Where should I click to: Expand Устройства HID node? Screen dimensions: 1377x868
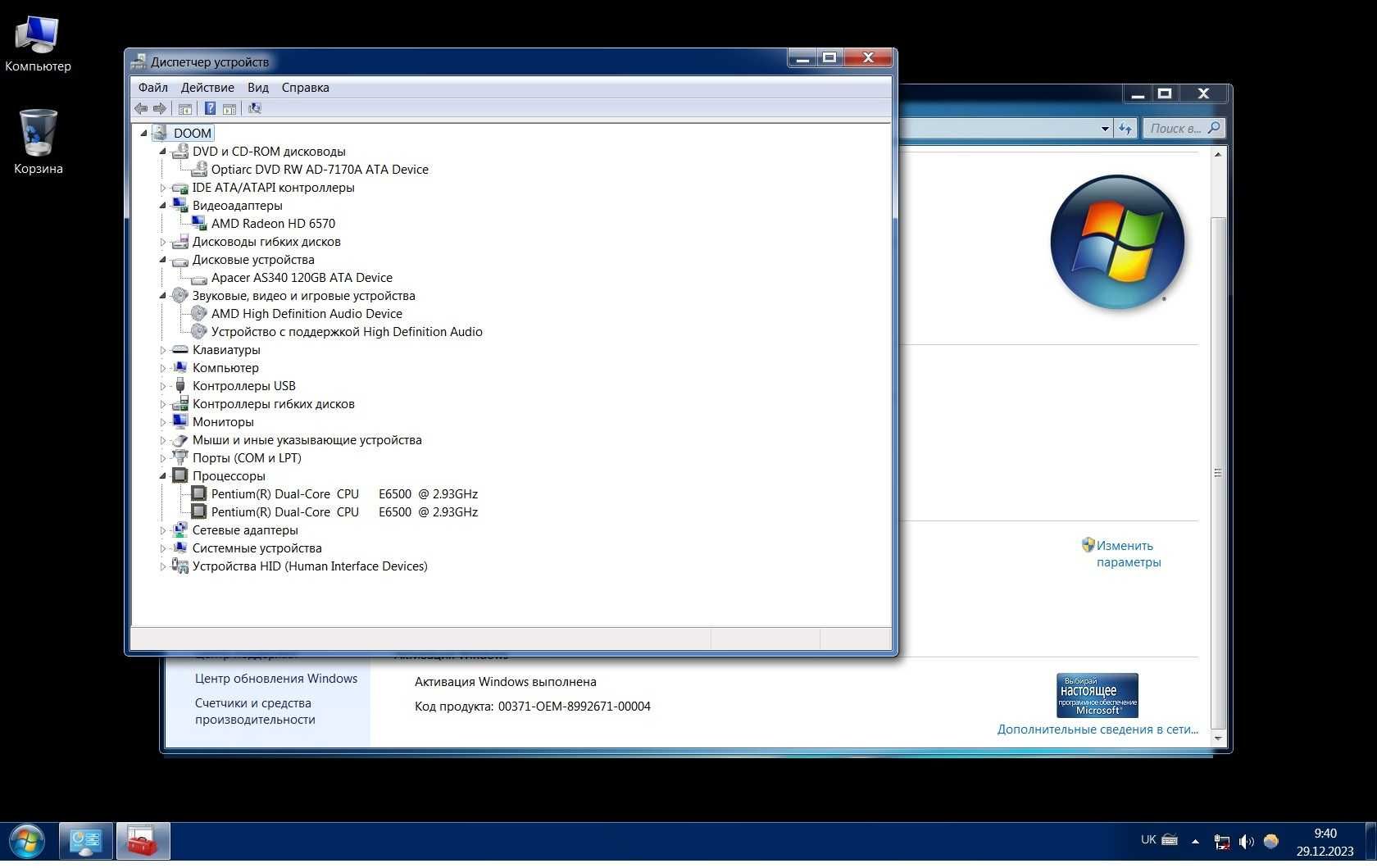(162, 566)
